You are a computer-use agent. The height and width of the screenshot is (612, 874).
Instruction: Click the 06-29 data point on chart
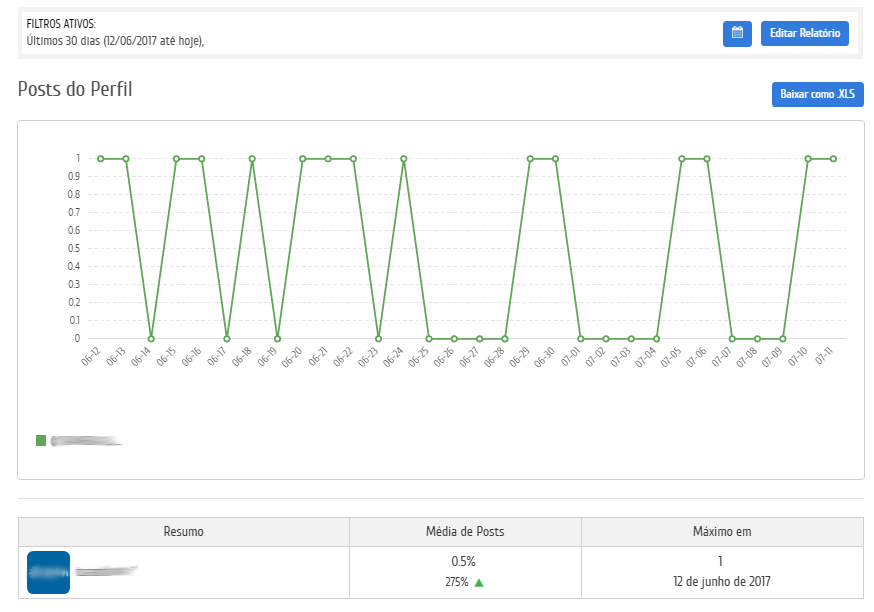click(x=530, y=158)
